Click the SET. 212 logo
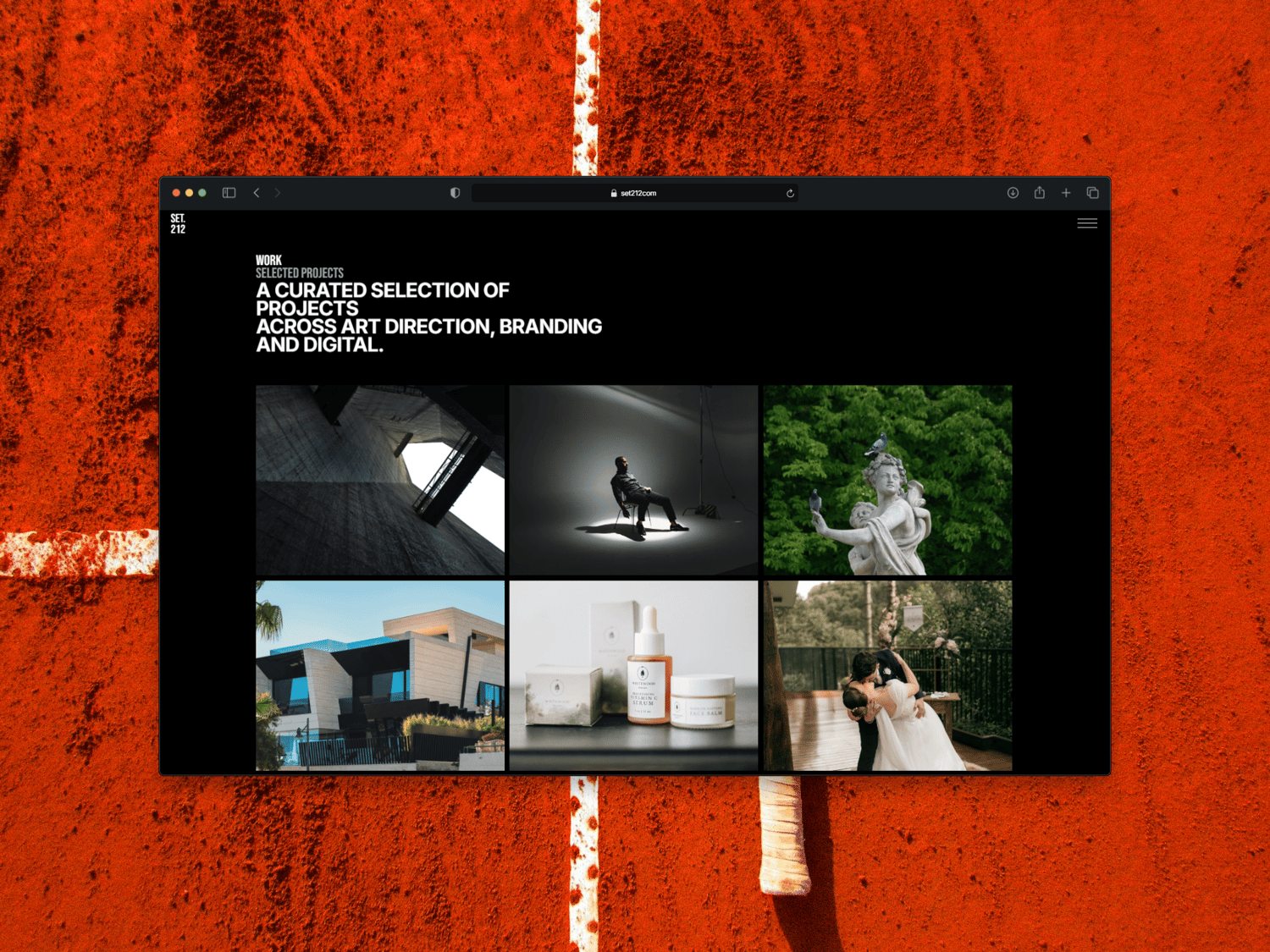The height and width of the screenshot is (952, 1270). click(x=178, y=223)
